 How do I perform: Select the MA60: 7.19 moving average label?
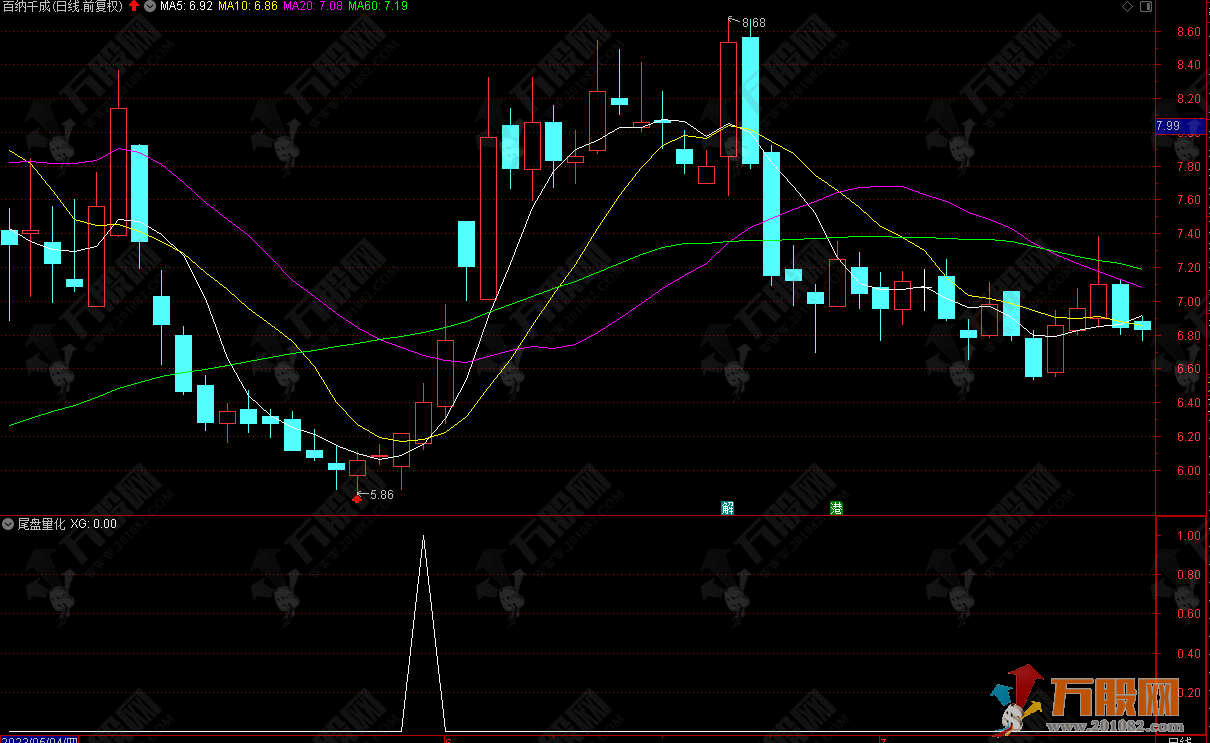(x=377, y=6)
